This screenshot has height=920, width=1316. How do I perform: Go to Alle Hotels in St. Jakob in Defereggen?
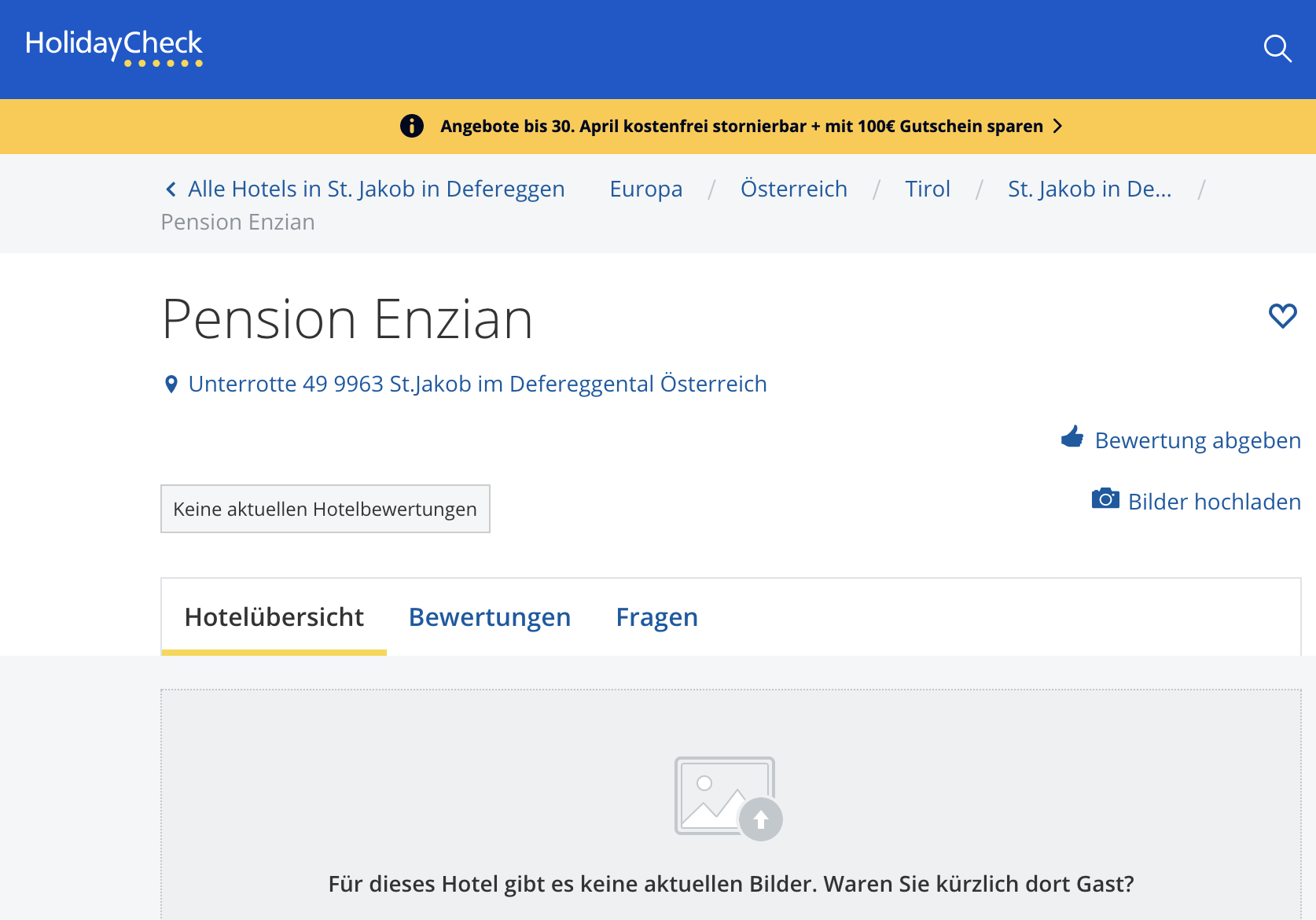[x=376, y=189]
